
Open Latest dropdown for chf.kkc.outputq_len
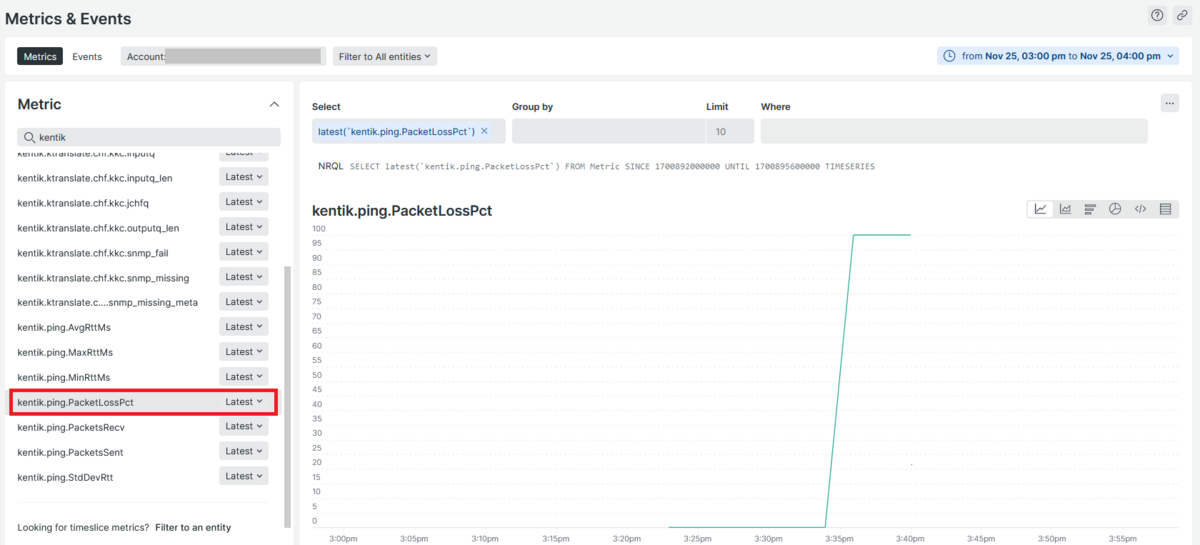tap(244, 227)
